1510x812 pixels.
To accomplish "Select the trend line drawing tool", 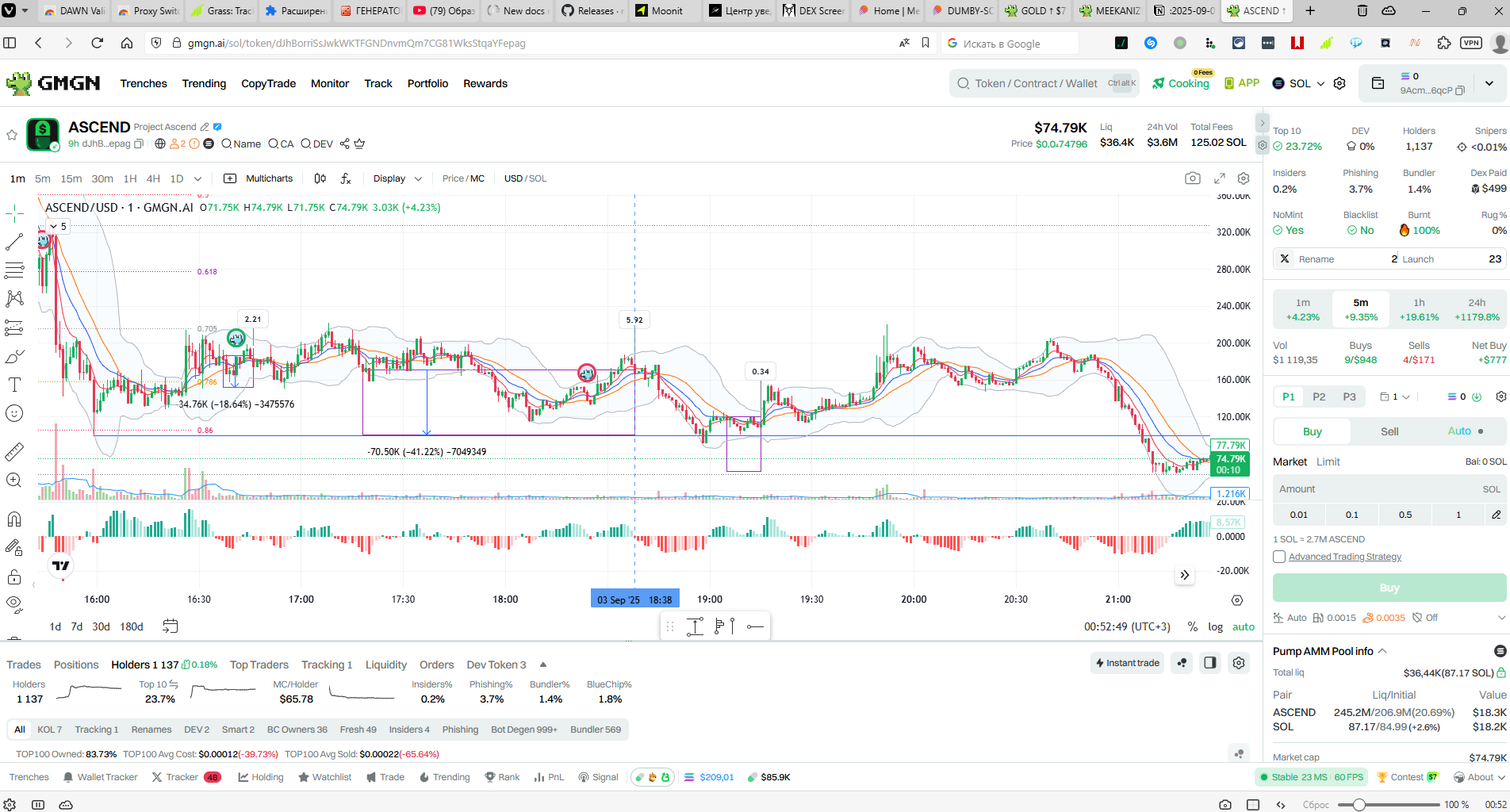I will [x=14, y=242].
